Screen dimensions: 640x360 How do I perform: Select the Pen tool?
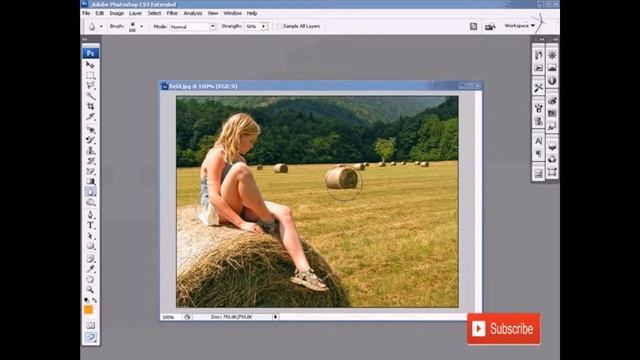[90, 215]
